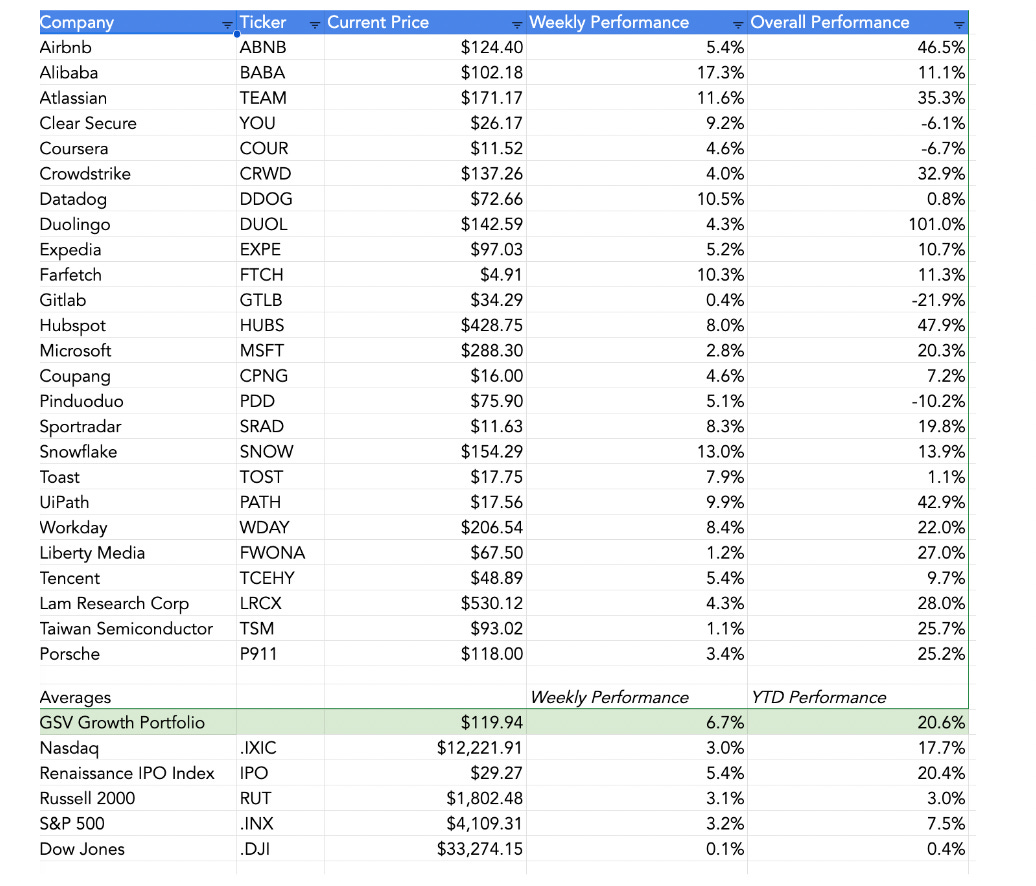This screenshot has height=886, width=1036.
Task: Select the Averages label cell
Action: point(137,697)
